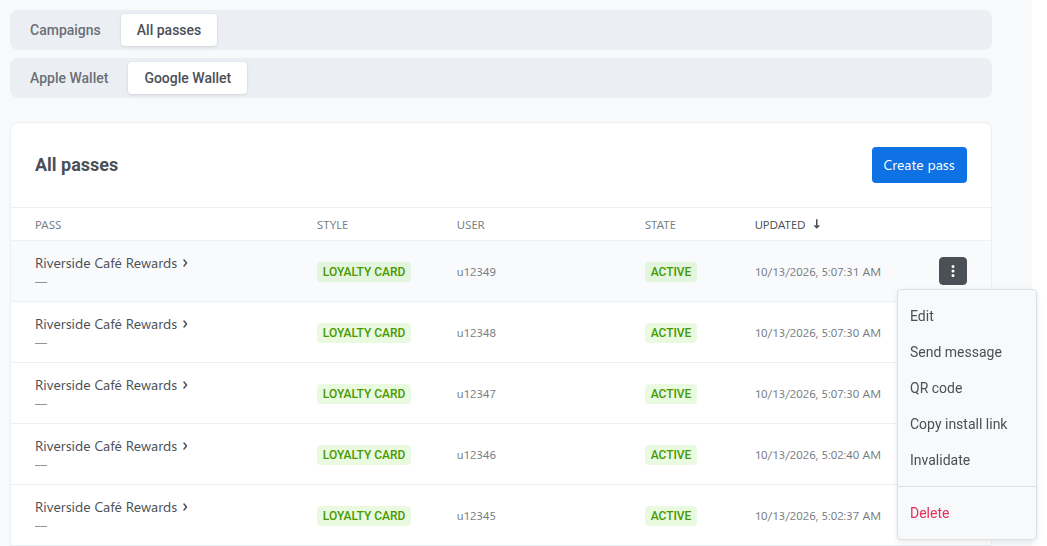Click the user ID u12347

[476, 394]
